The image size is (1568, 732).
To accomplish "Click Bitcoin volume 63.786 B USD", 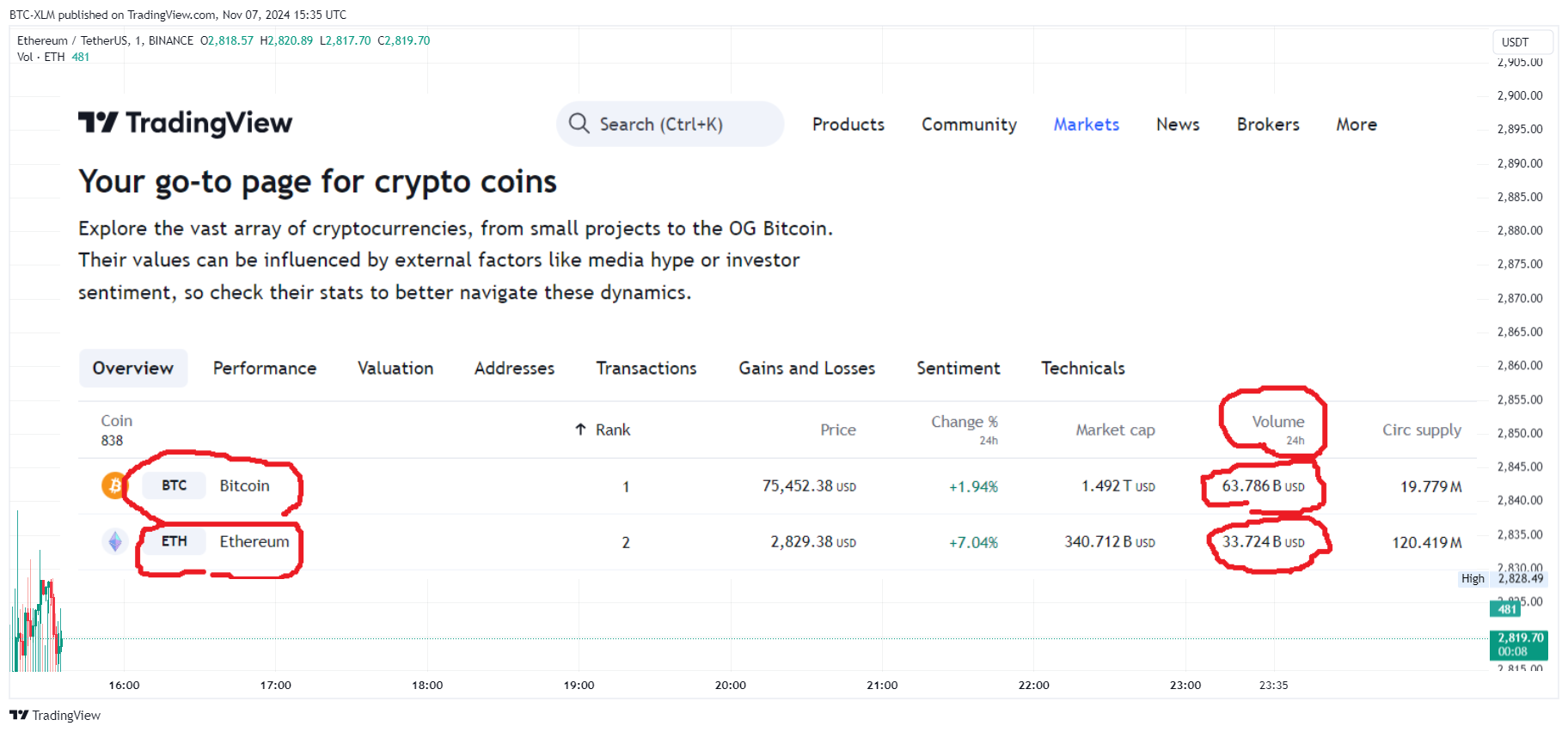I will click(1264, 486).
